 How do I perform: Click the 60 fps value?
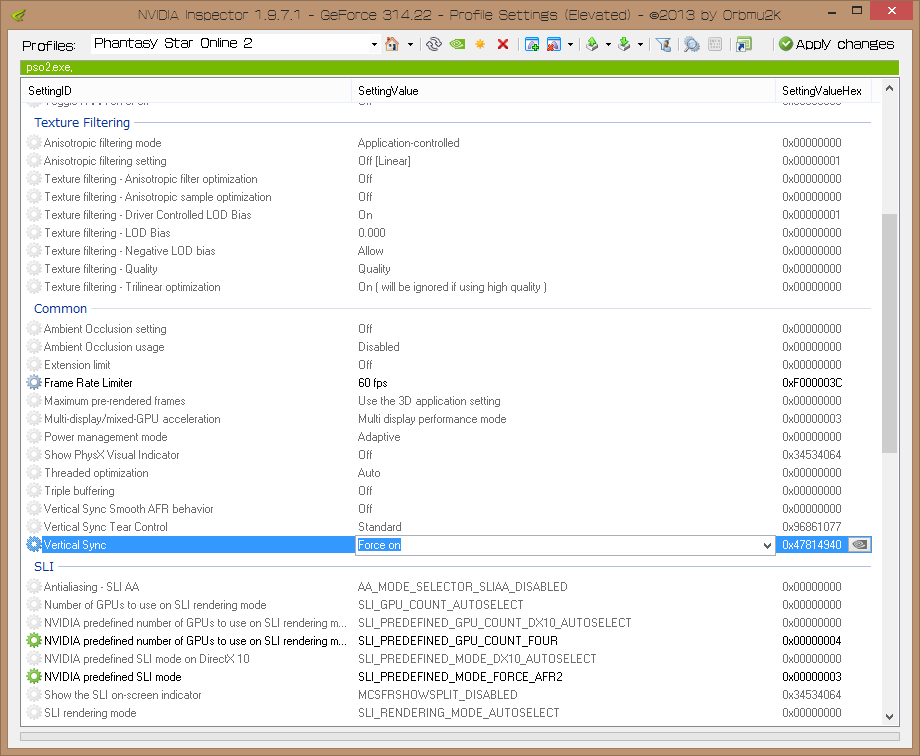point(373,383)
